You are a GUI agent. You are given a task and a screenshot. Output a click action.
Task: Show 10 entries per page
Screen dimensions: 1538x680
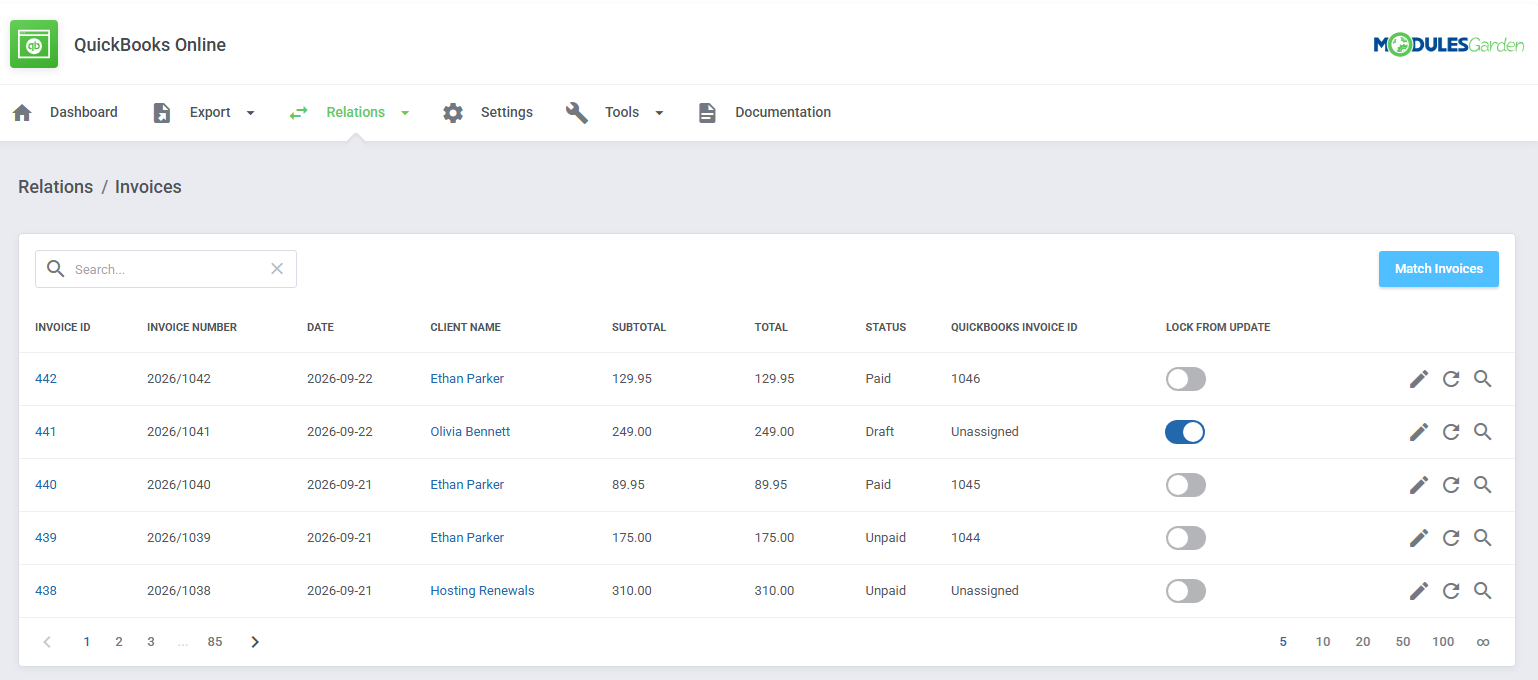click(1323, 642)
